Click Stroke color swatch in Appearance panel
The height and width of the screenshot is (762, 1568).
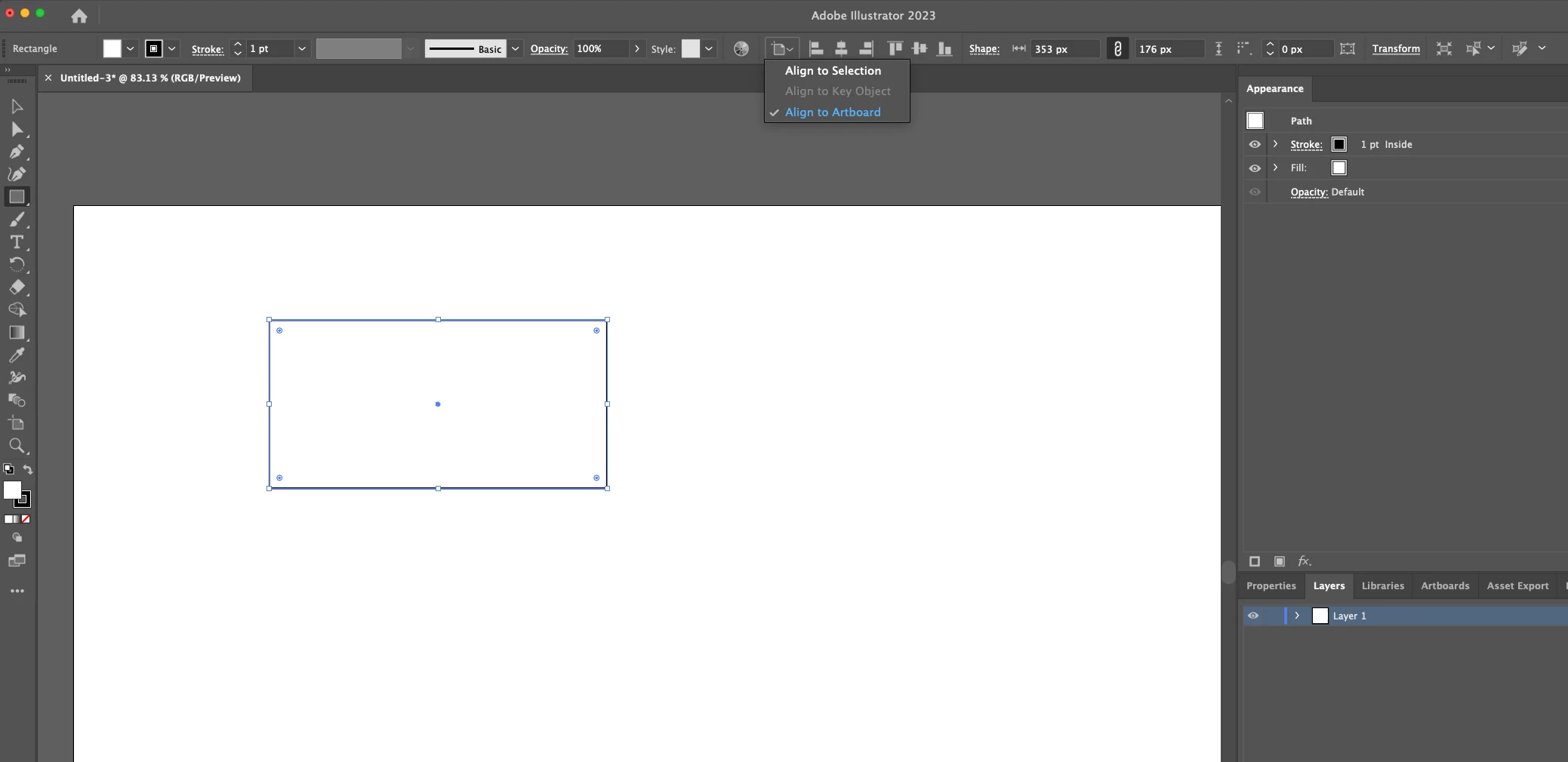click(x=1339, y=144)
